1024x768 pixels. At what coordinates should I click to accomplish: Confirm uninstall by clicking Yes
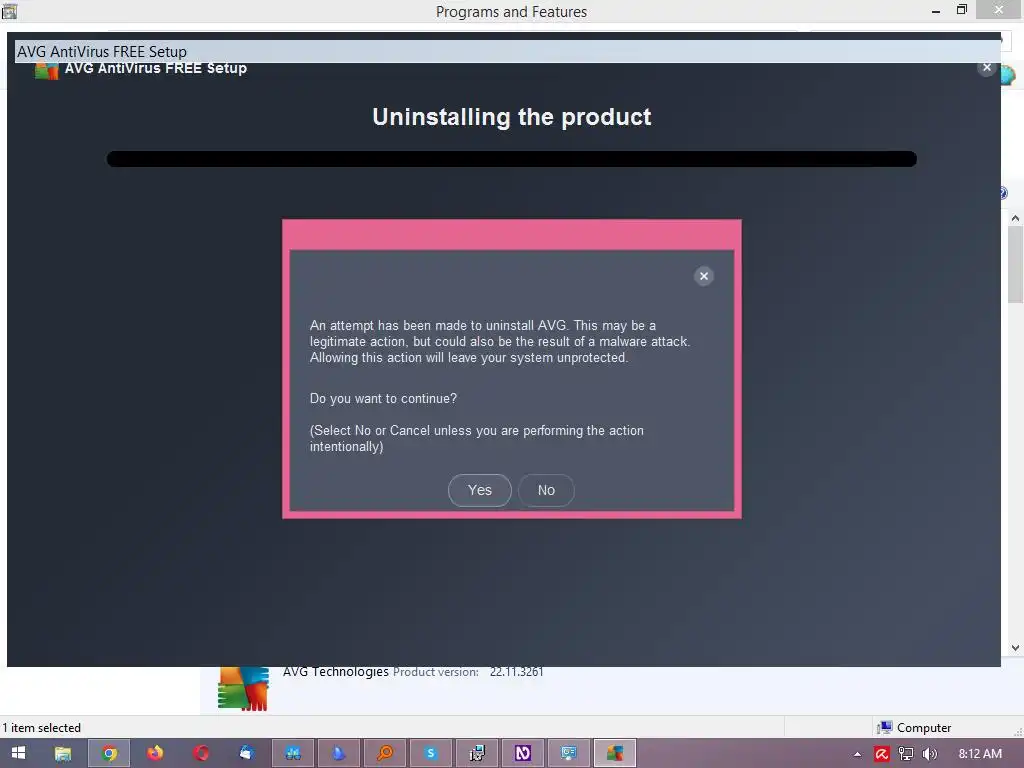pos(479,490)
